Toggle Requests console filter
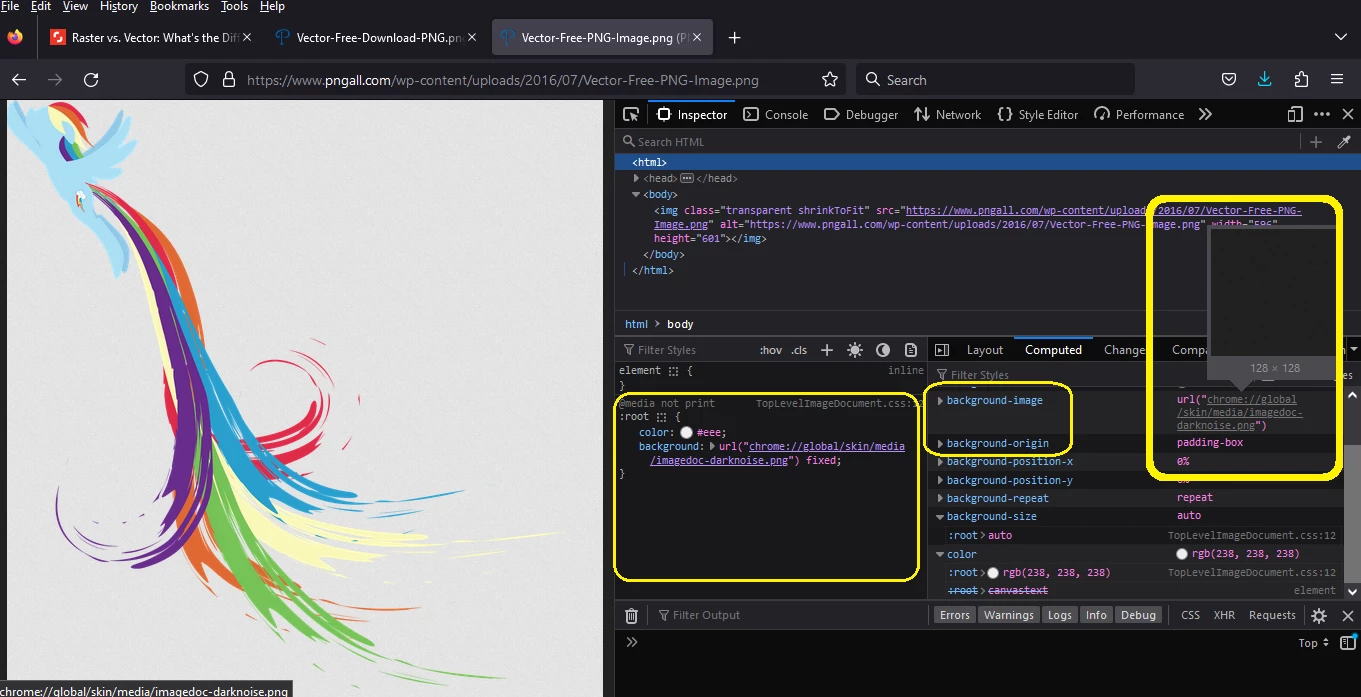 [x=1272, y=615]
